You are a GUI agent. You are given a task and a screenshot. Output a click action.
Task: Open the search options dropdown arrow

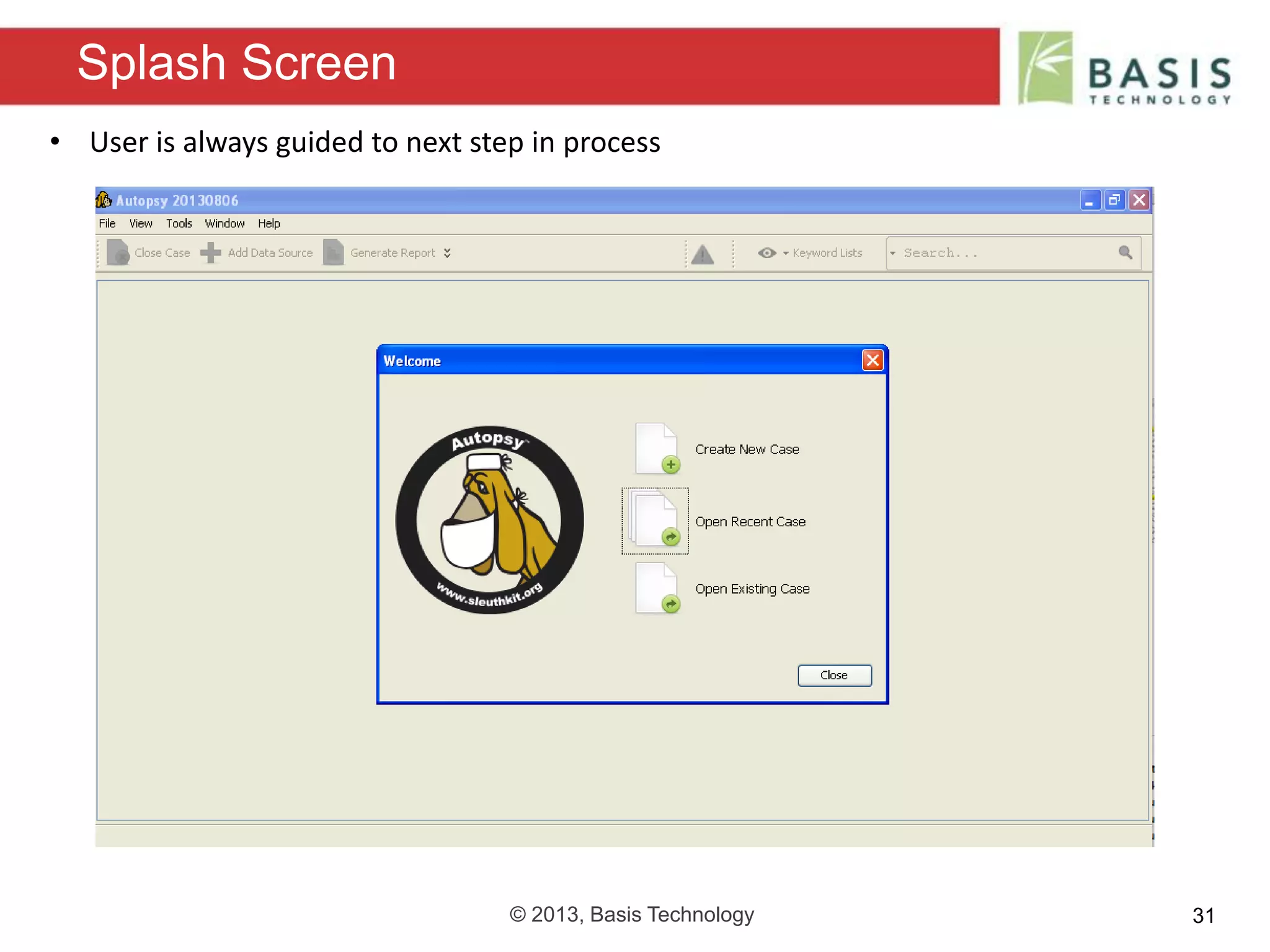(893, 253)
